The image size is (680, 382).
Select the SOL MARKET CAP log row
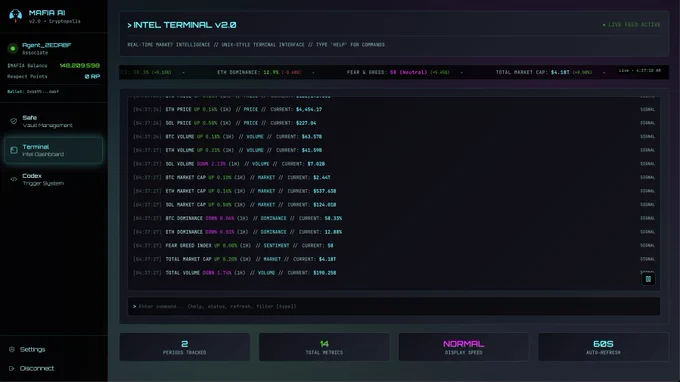394,205
